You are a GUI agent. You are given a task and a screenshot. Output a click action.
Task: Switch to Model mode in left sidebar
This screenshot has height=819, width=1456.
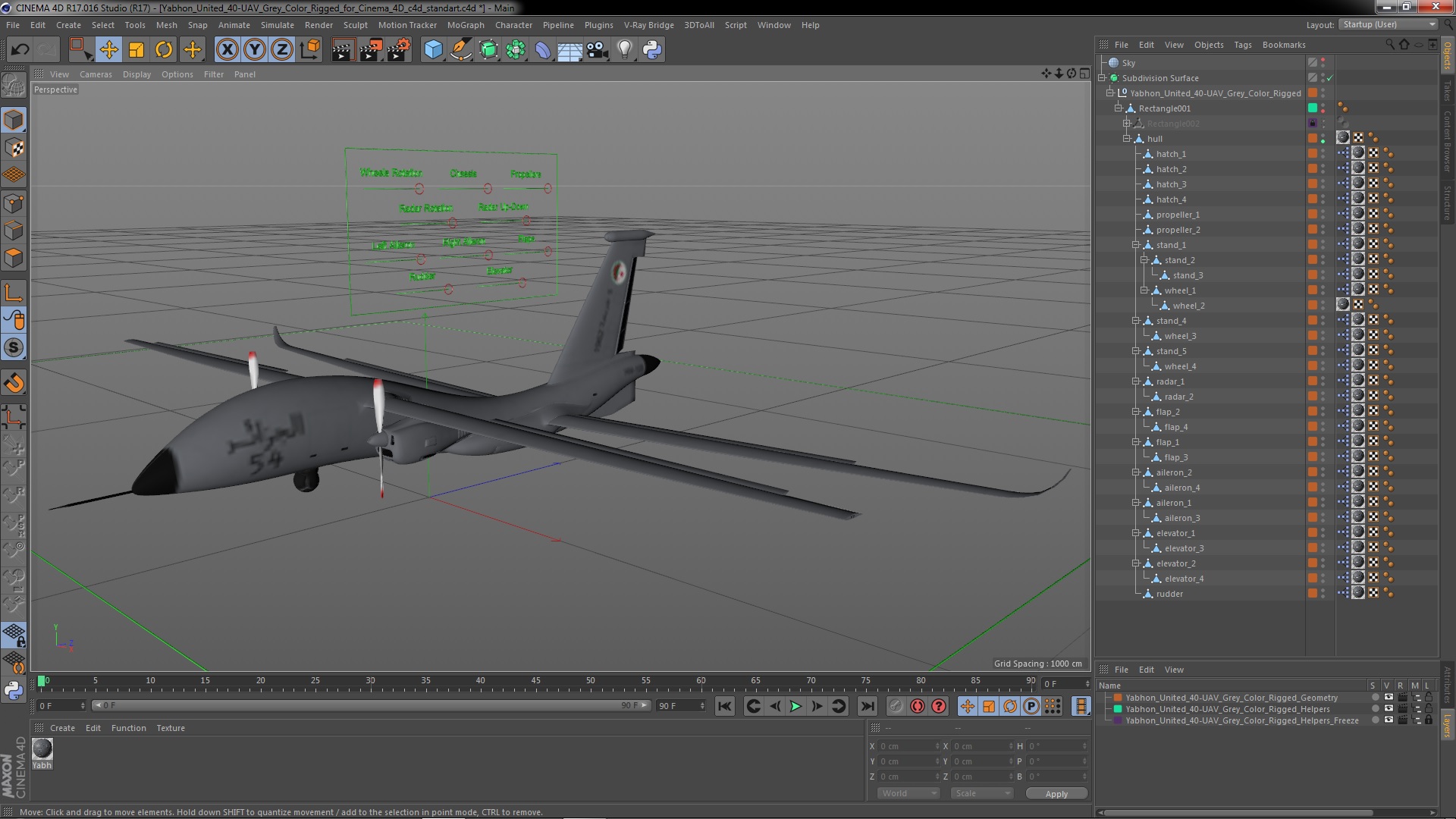14,120
